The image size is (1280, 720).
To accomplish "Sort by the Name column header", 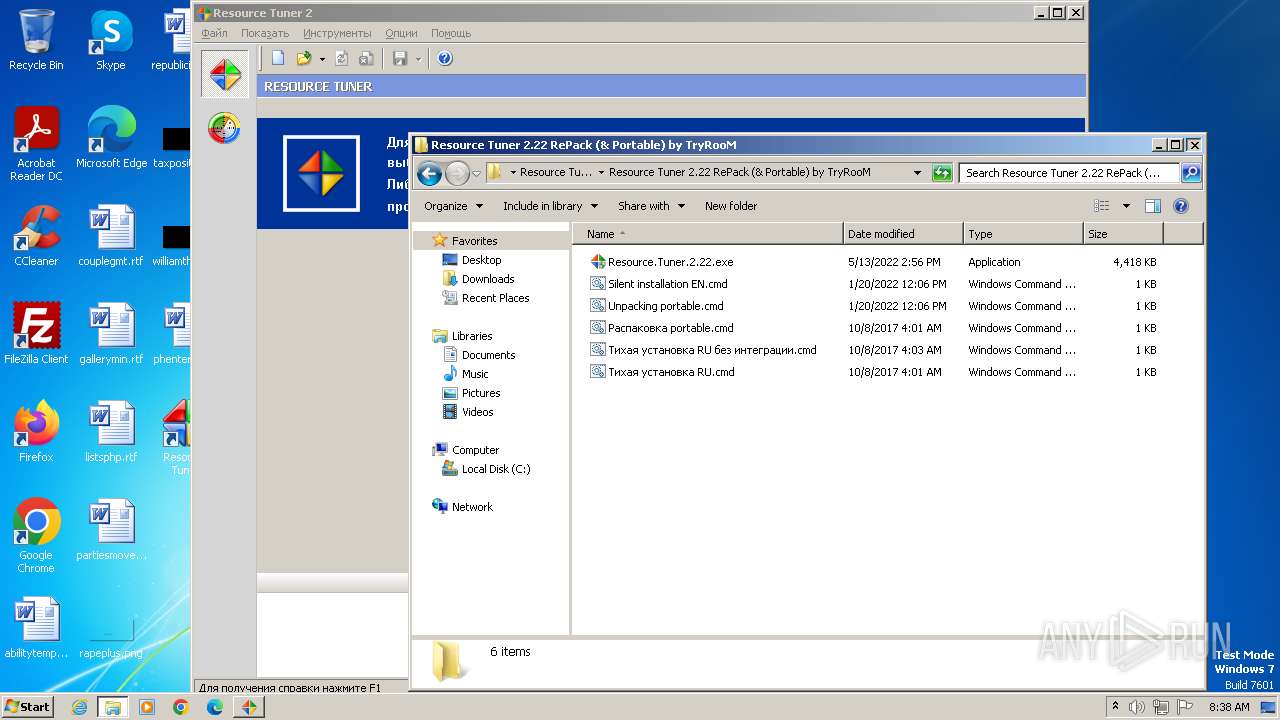I will coord(708,234).
